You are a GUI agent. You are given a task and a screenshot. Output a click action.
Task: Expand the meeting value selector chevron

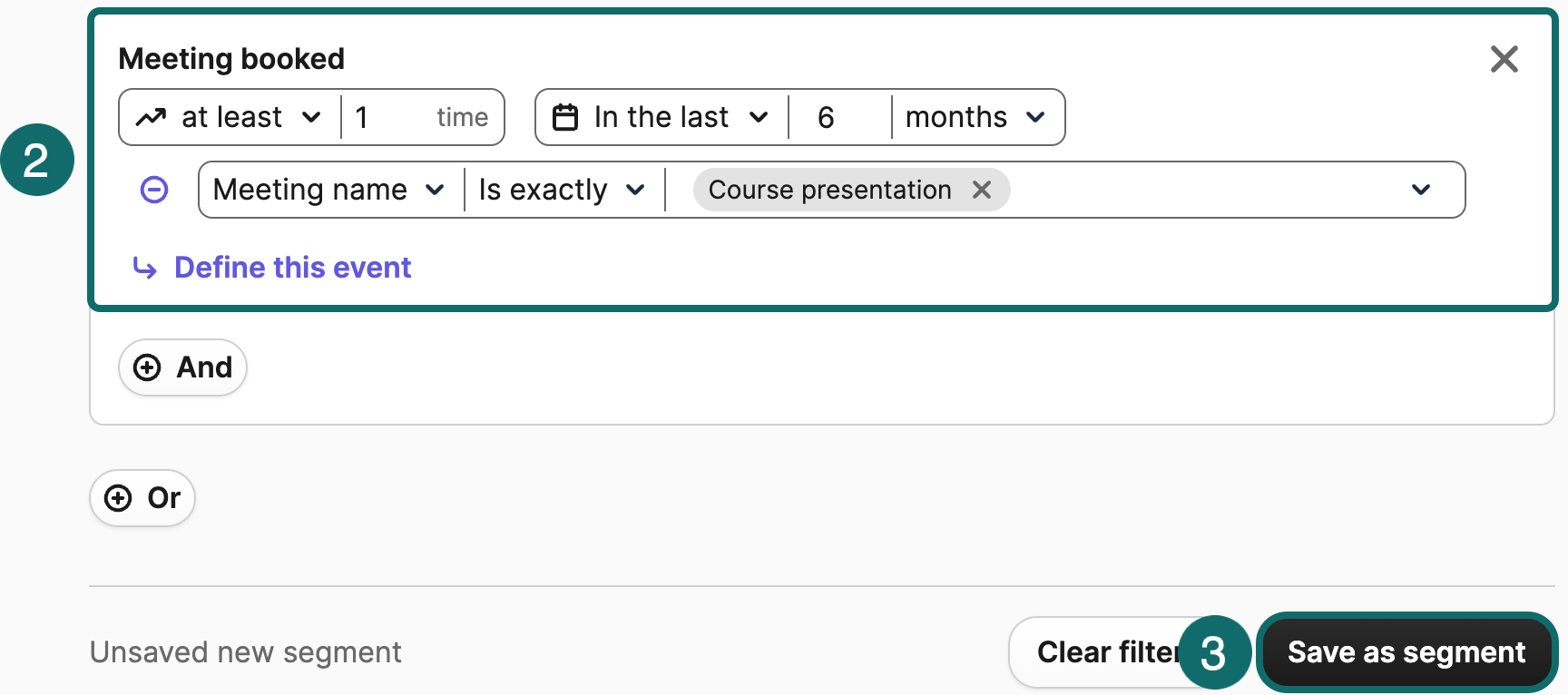[x=1421, y=190]
